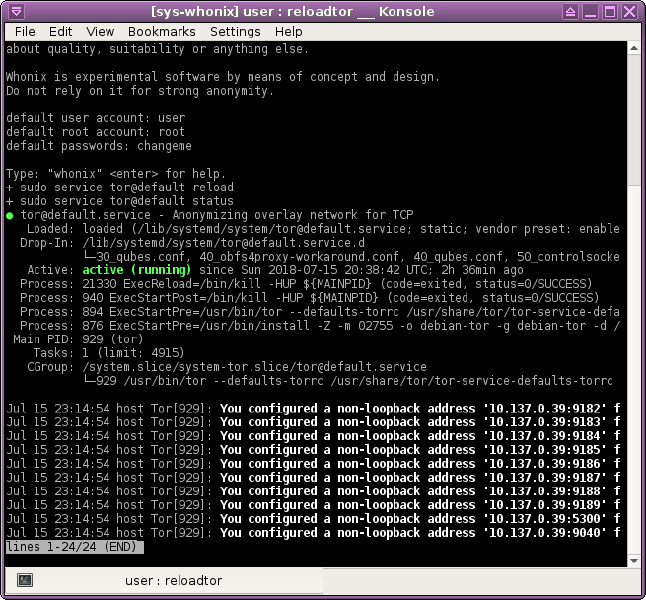Click the log line with address 10.137.0.39:9189
This screenshot has height=600, width=646.
point(313,505)
